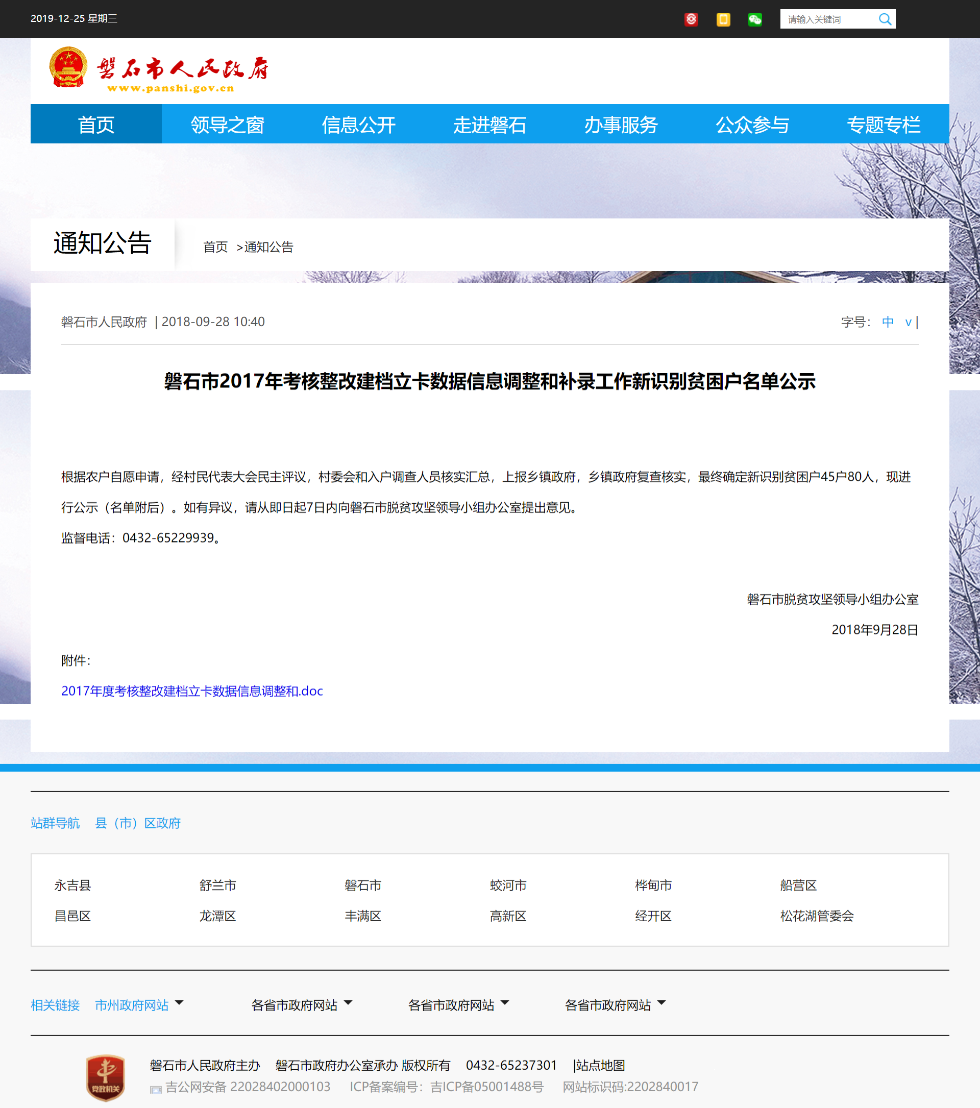980x1108 pixels.
Task: Click the magnifier search icon
Action: (x=884, y=19)
